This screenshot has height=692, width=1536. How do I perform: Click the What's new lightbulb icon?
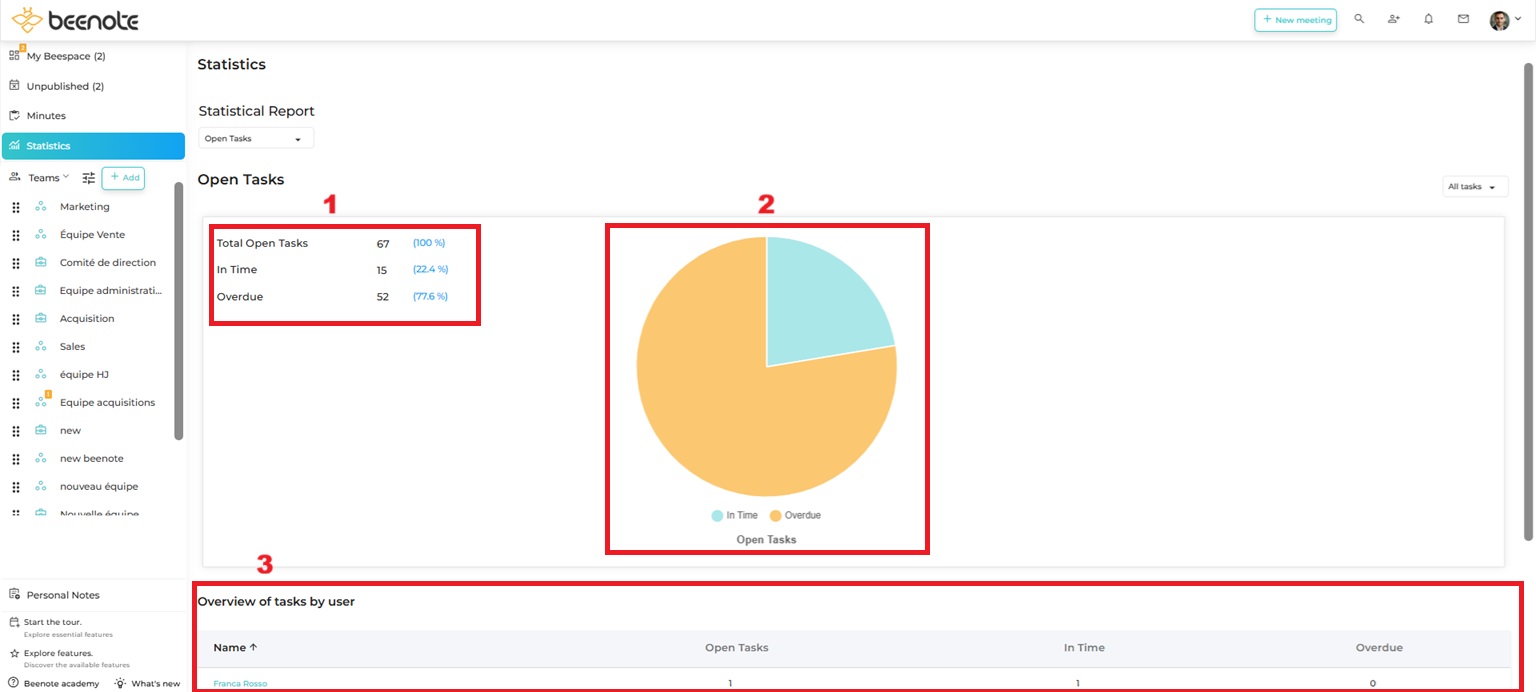click(121, 683)
